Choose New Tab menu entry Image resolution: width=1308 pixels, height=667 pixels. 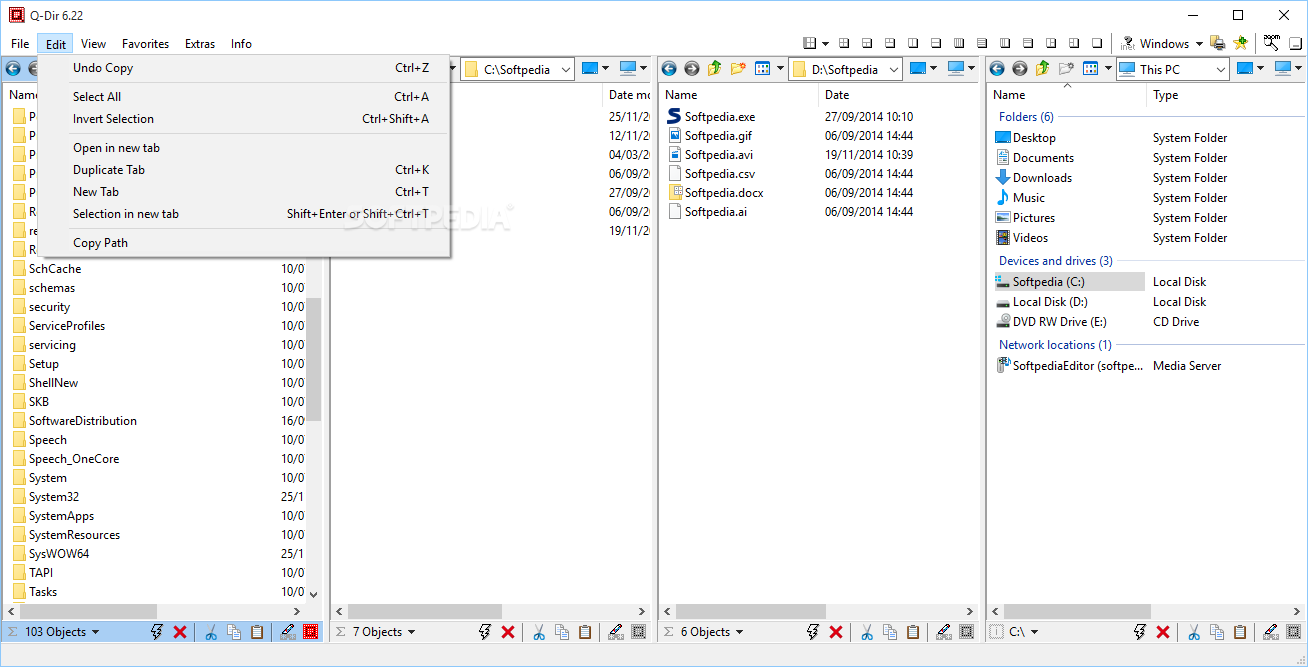pyautogui.click(x=245, y=192)
